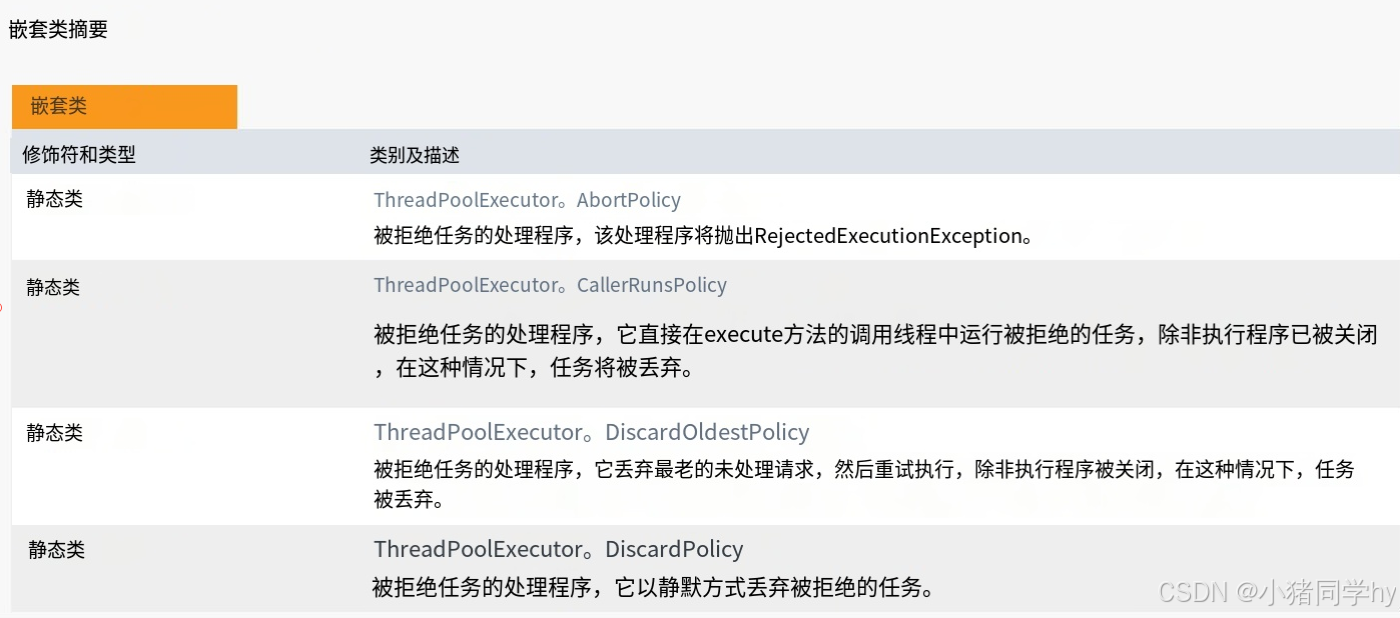Click the text 在这种情况下，任务将被丢弃。
1400x618 pixels.
[534, 368]
